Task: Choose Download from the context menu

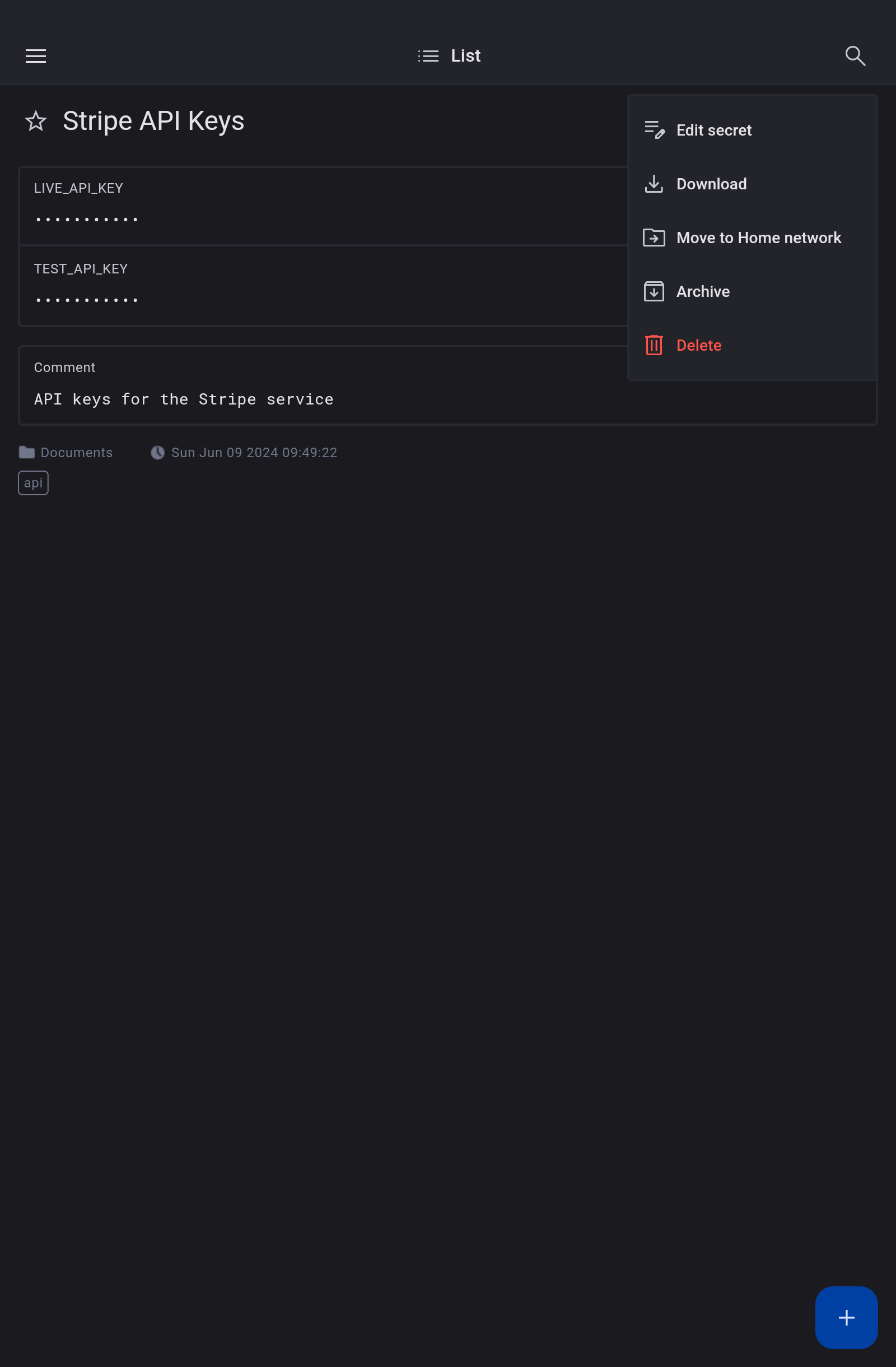Action: point(711,184)
